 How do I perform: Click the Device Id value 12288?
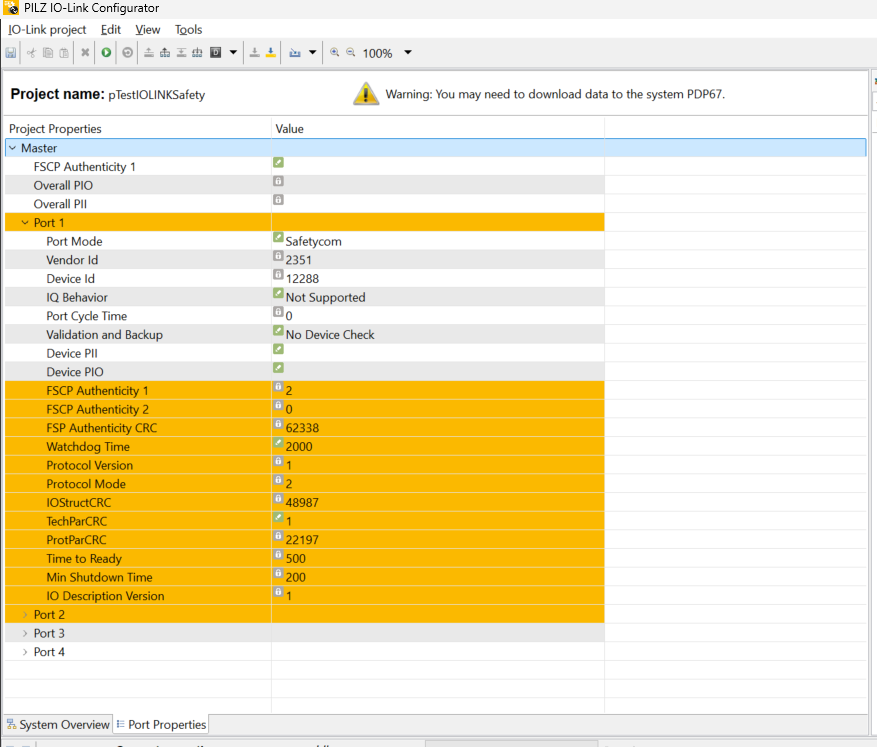tap(302, 278)
